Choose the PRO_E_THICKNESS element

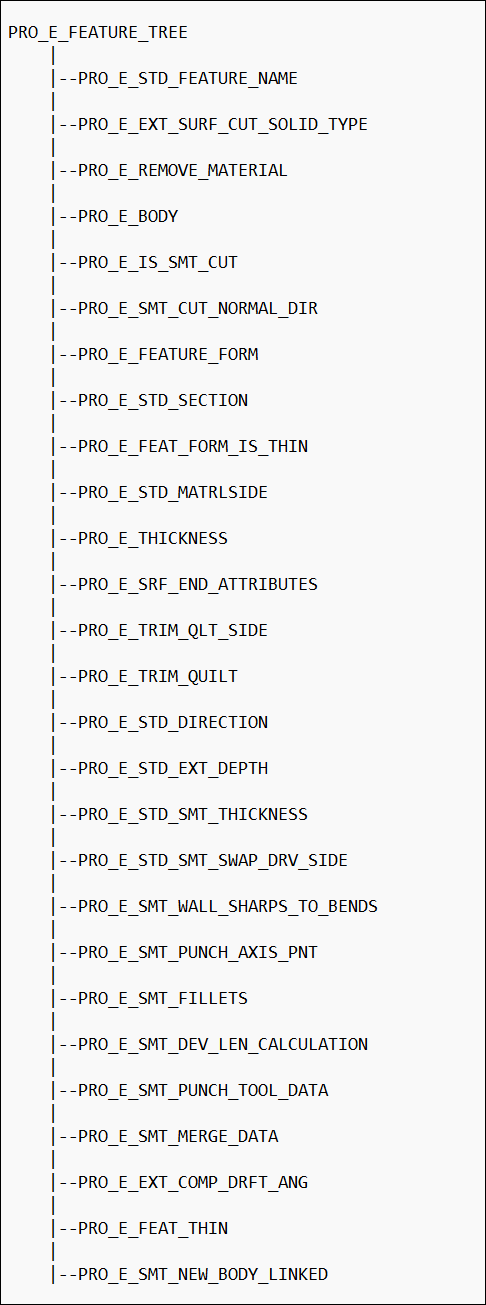click(x=153, y=539)
